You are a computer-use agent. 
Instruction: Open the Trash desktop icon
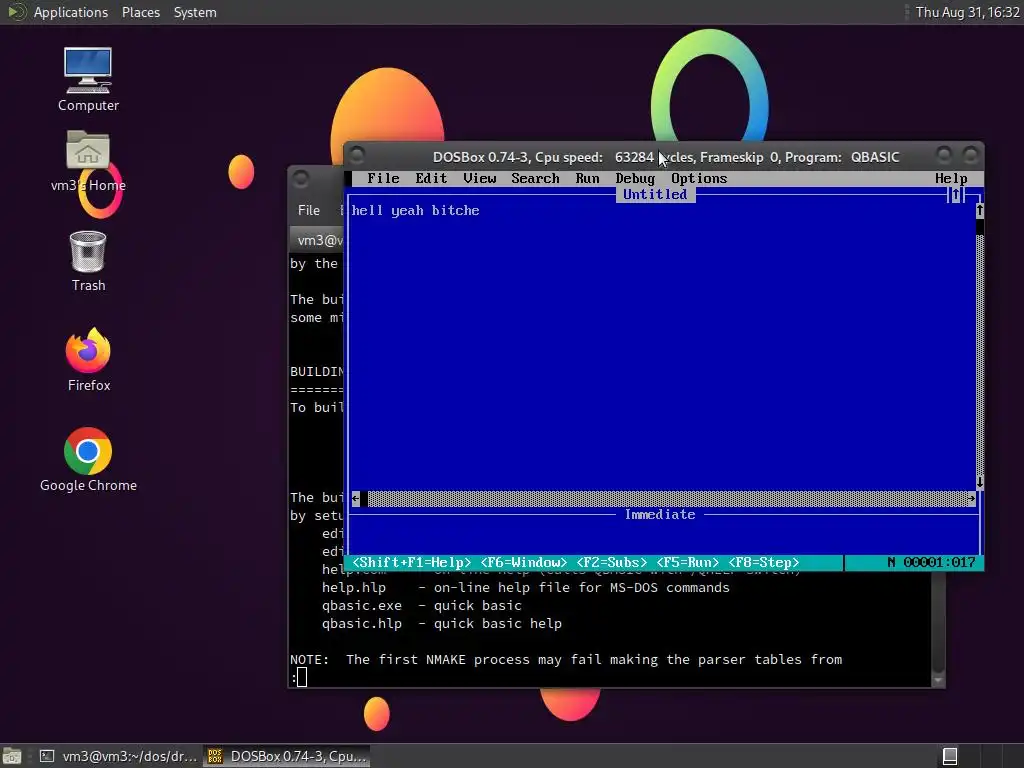(x=88, y=261)
